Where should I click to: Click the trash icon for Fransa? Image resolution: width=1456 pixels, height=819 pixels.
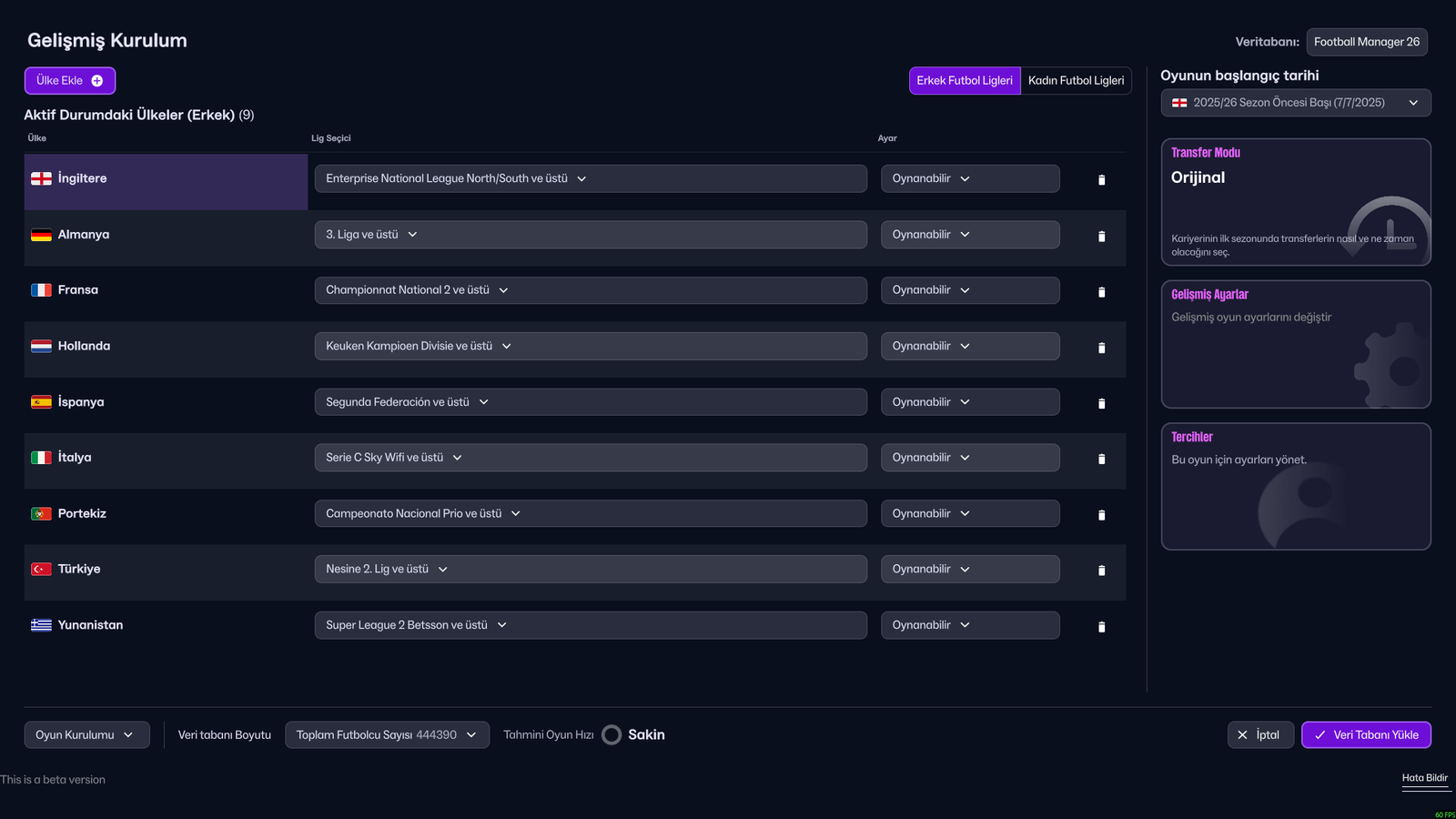point(1101,292)
